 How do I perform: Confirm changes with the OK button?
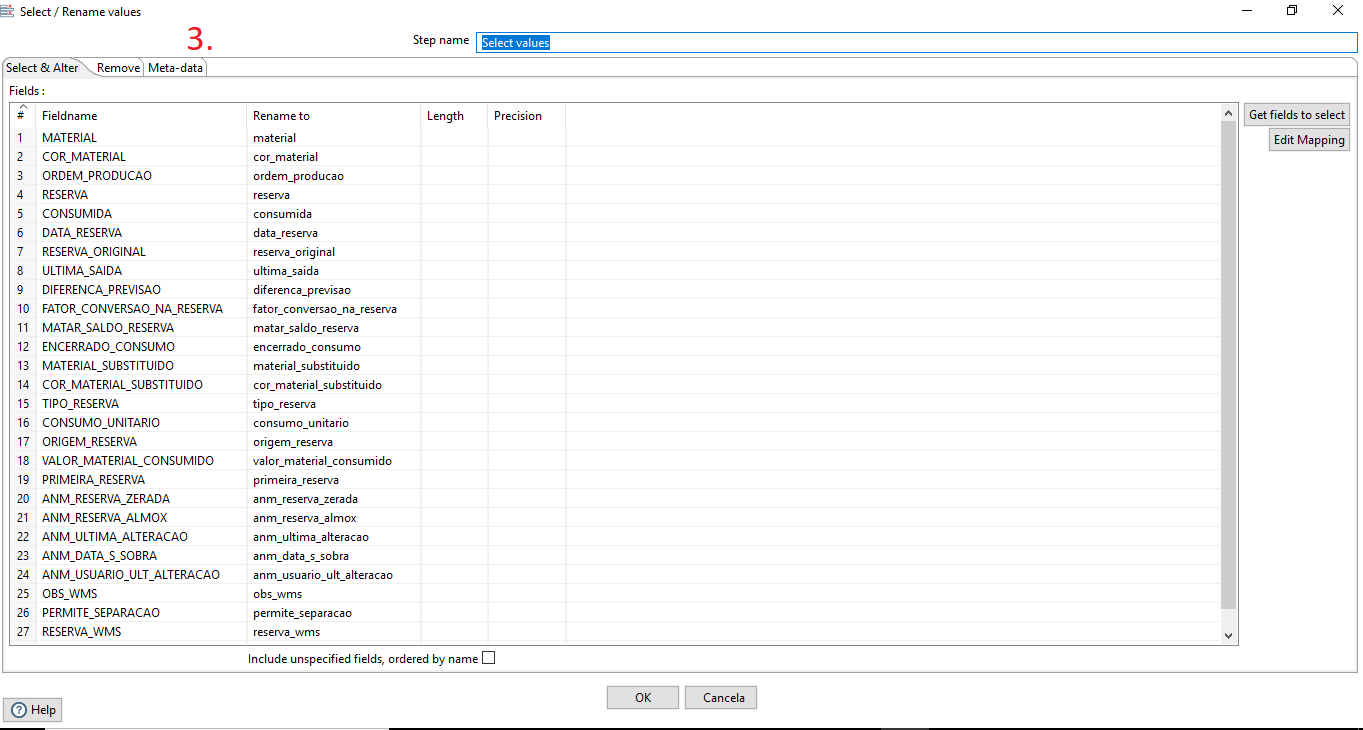642,697
